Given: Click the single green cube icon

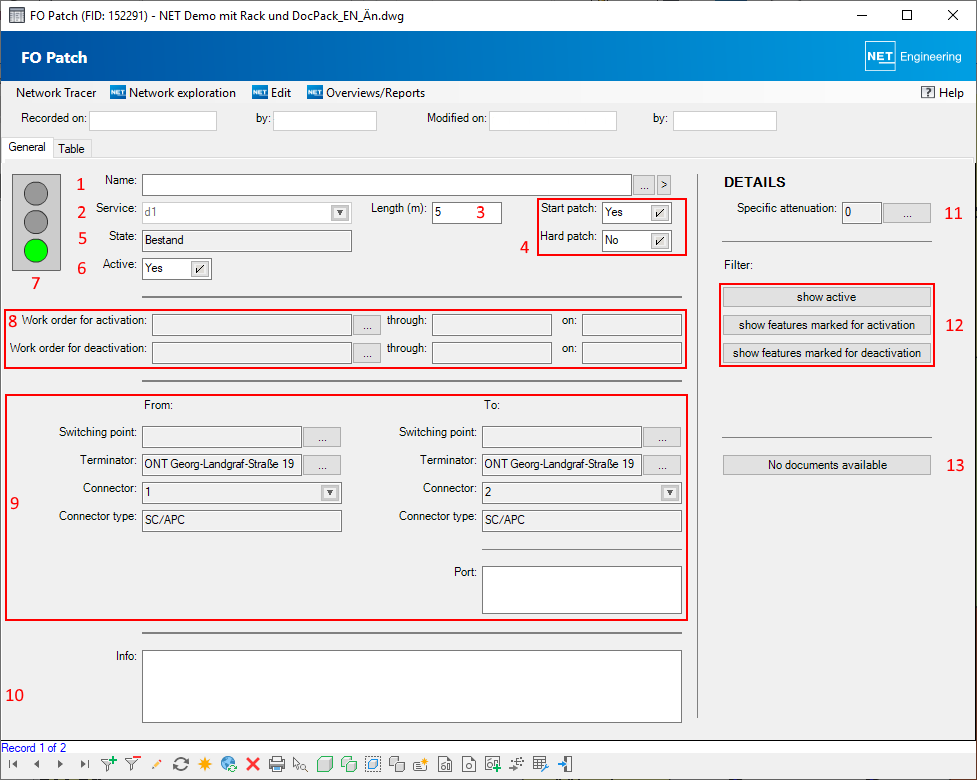Looking at the screenshot, I should 325,764.
